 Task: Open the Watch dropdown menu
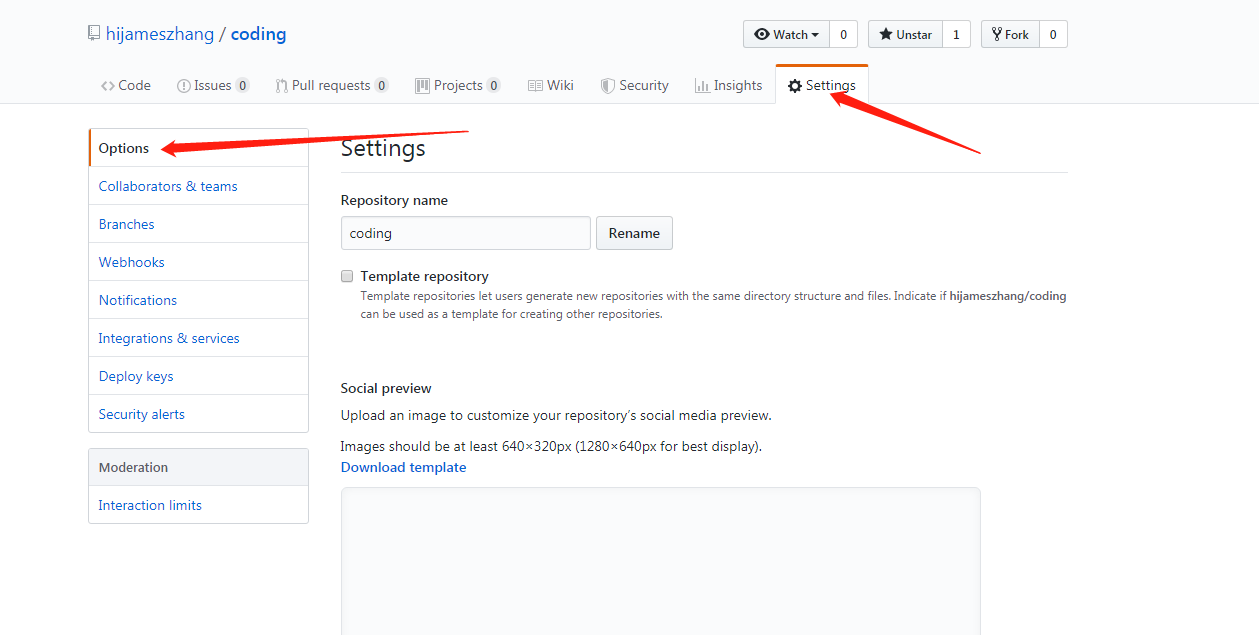click(x=786, y=34)
